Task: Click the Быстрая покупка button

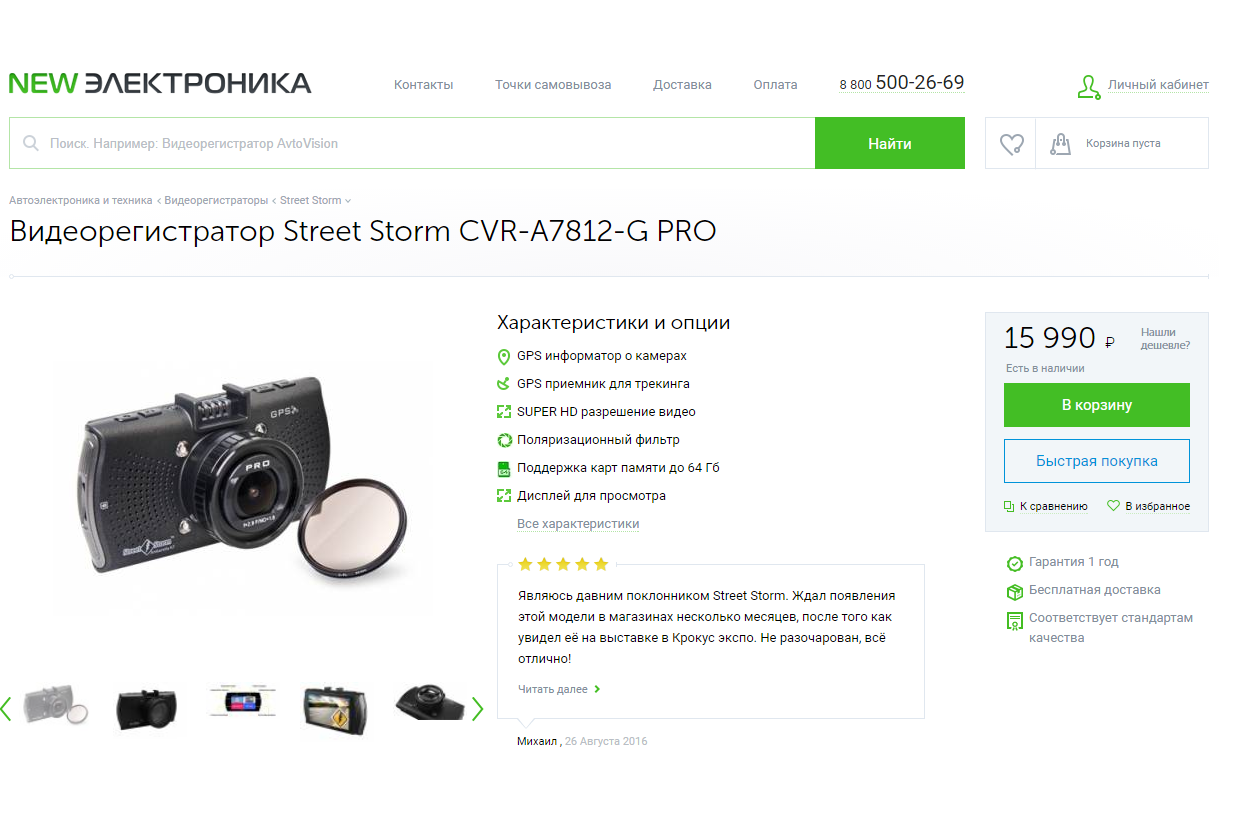Action: click(1097, 461)
